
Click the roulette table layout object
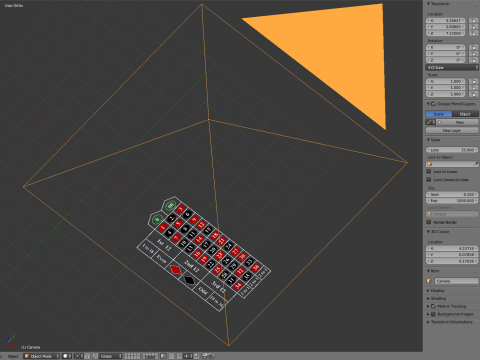(203, 253)
